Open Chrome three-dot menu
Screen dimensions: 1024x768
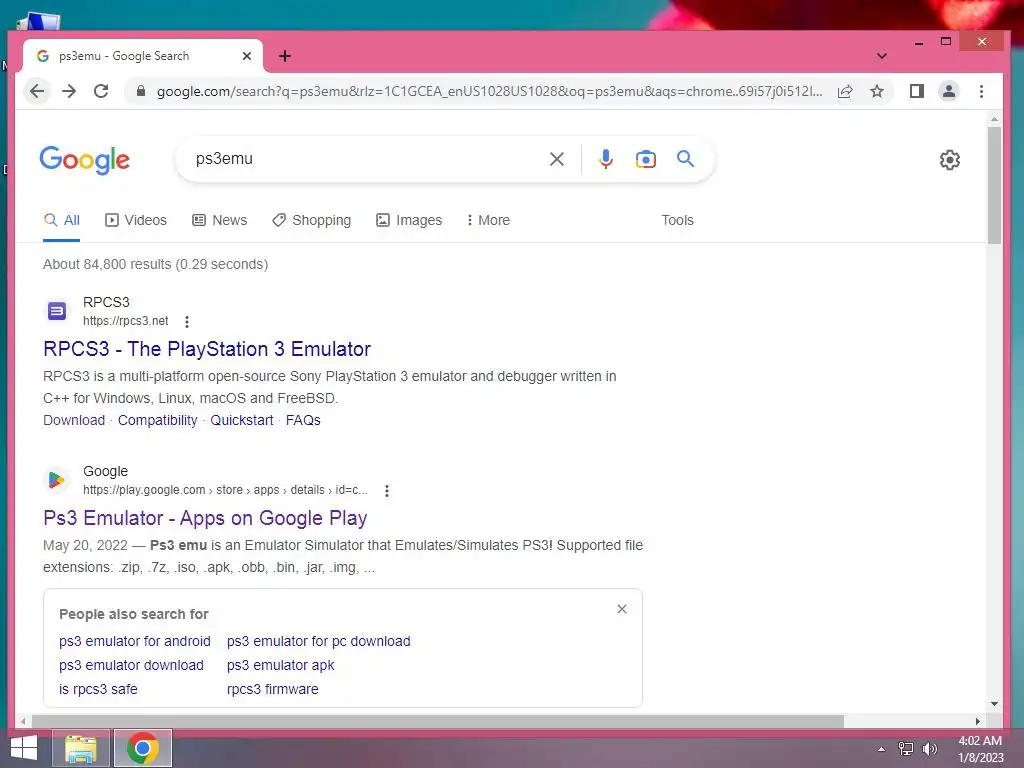[981, 91]
